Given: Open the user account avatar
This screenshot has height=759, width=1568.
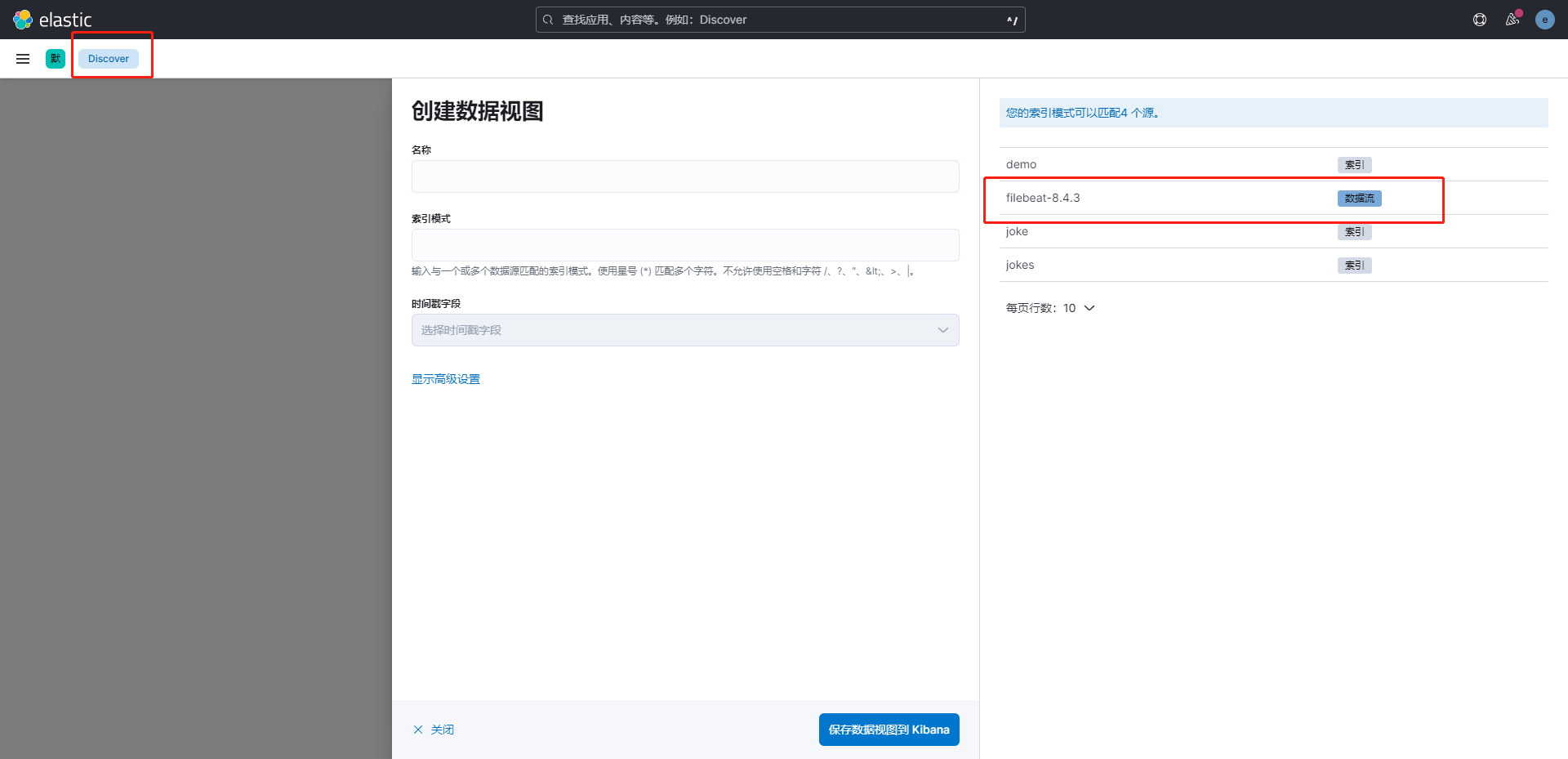Looking at the screenshot, I should click(1544, 20).
